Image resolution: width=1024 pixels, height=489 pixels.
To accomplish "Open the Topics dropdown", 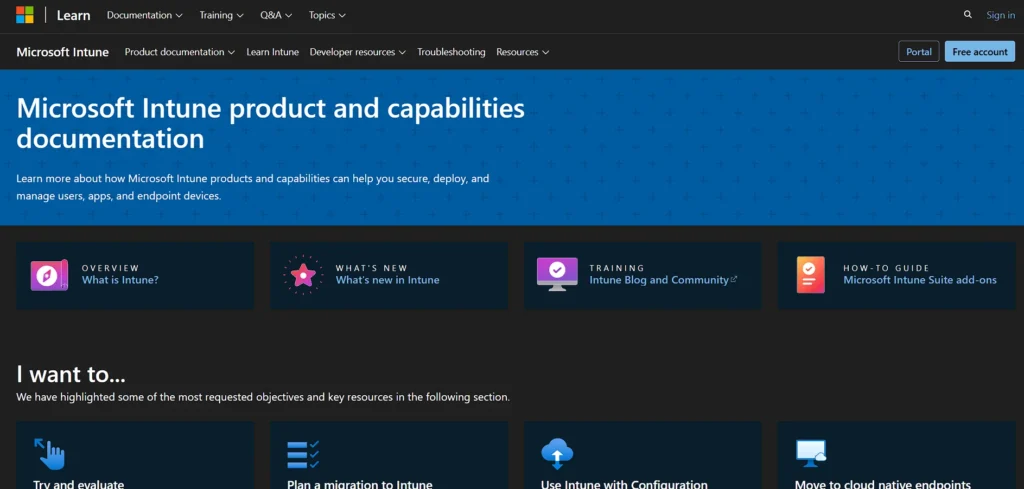I will point(327,15).
